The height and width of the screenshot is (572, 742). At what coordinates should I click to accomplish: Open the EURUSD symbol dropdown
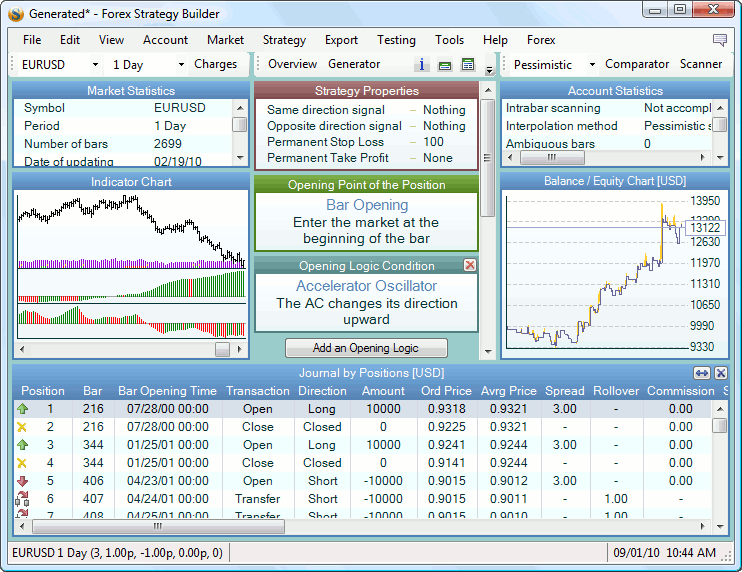coord(95,65)
